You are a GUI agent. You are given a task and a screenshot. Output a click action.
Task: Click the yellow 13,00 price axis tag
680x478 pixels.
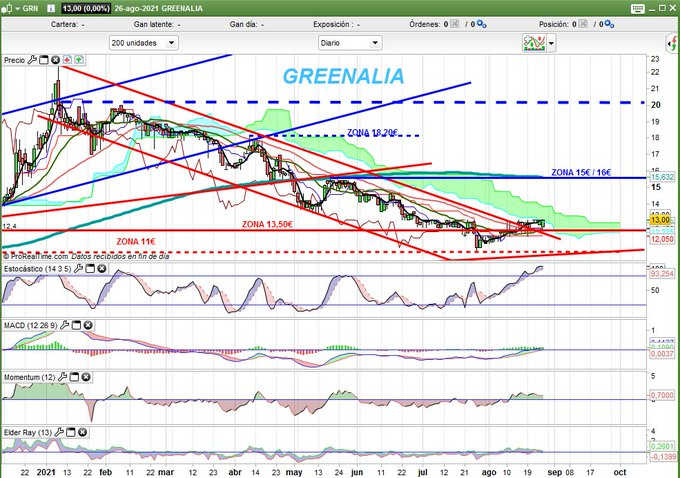pos(661,220)
